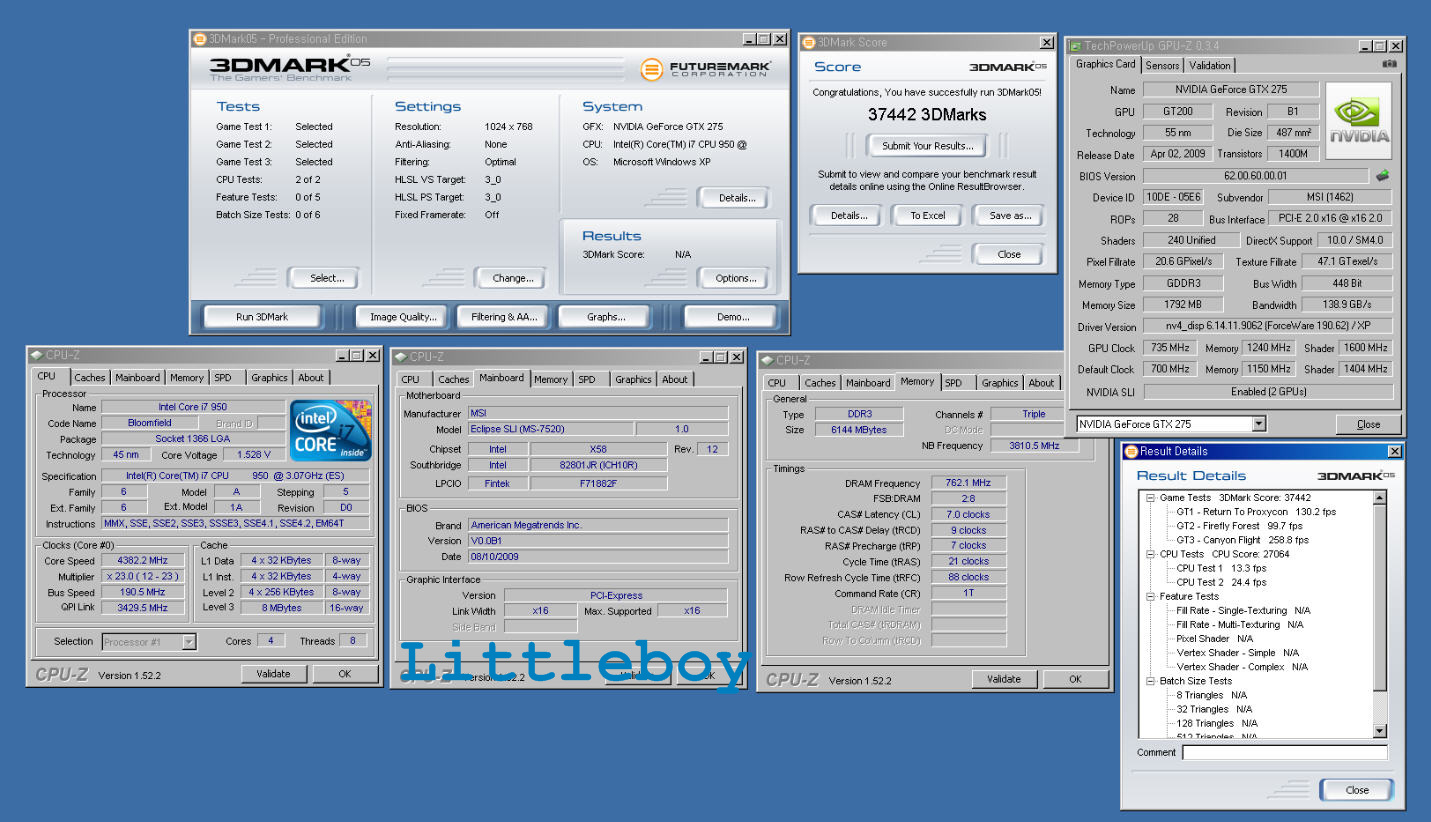Click the 37442 3DMarks score text
The height and width of the screenshot is (822, 1431).
point(927,115)
